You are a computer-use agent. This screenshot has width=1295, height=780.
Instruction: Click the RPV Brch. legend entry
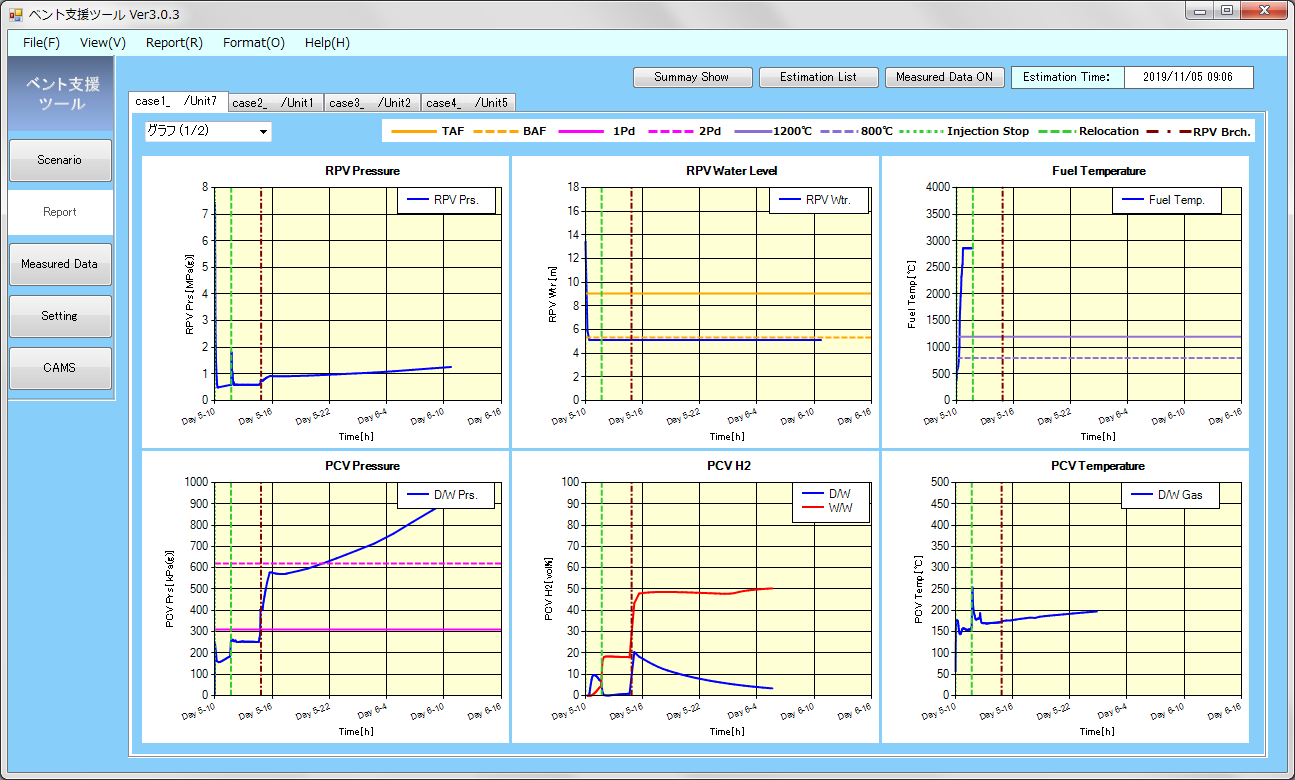pyautogui.click(x=1200, y=131)
